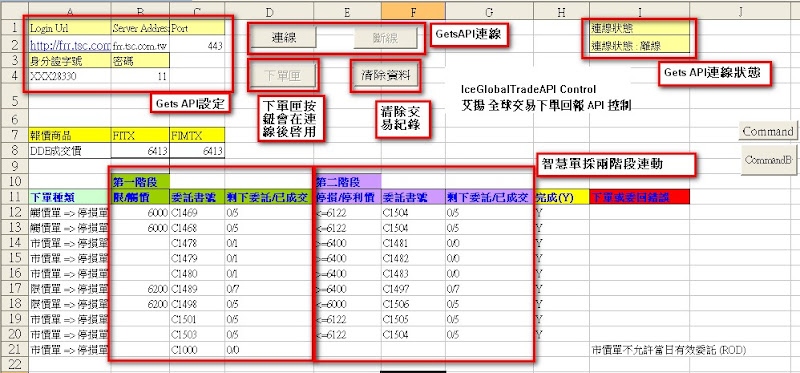Click the 連線 connect button
This screenshot has height=373, width=800.
point(284,38)
